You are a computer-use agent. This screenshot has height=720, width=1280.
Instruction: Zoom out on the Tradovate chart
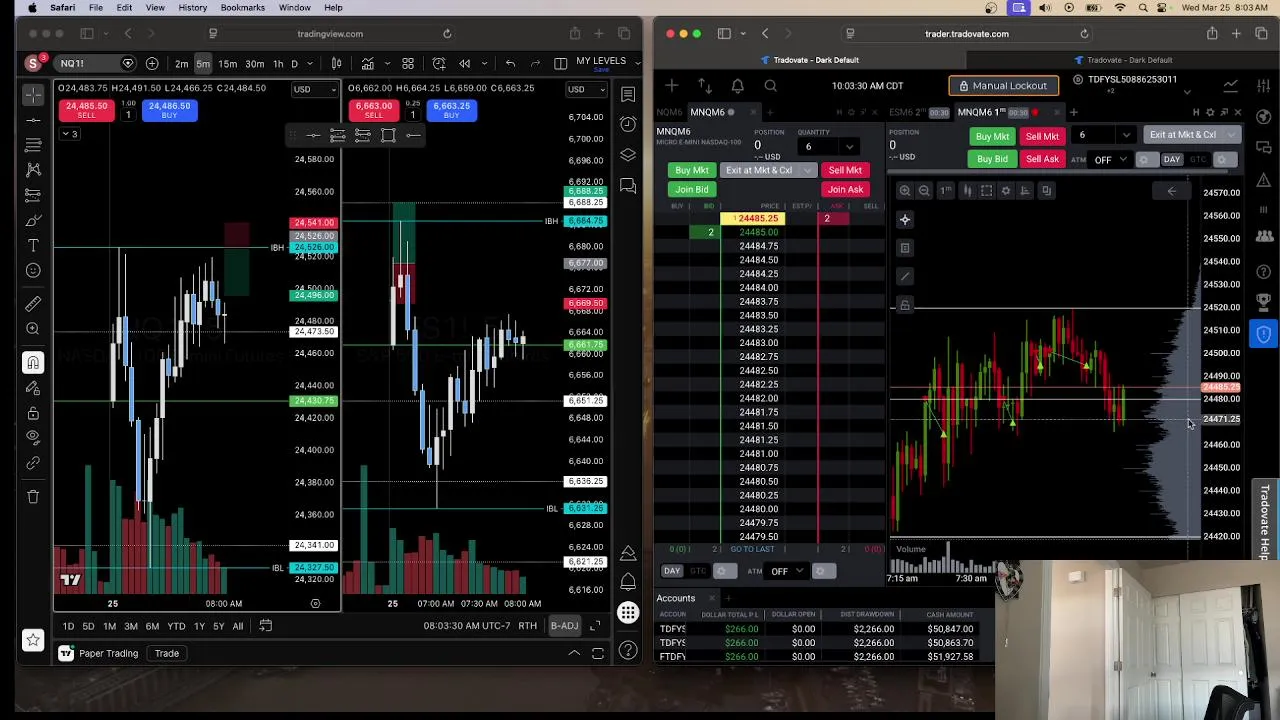(924, 190)
